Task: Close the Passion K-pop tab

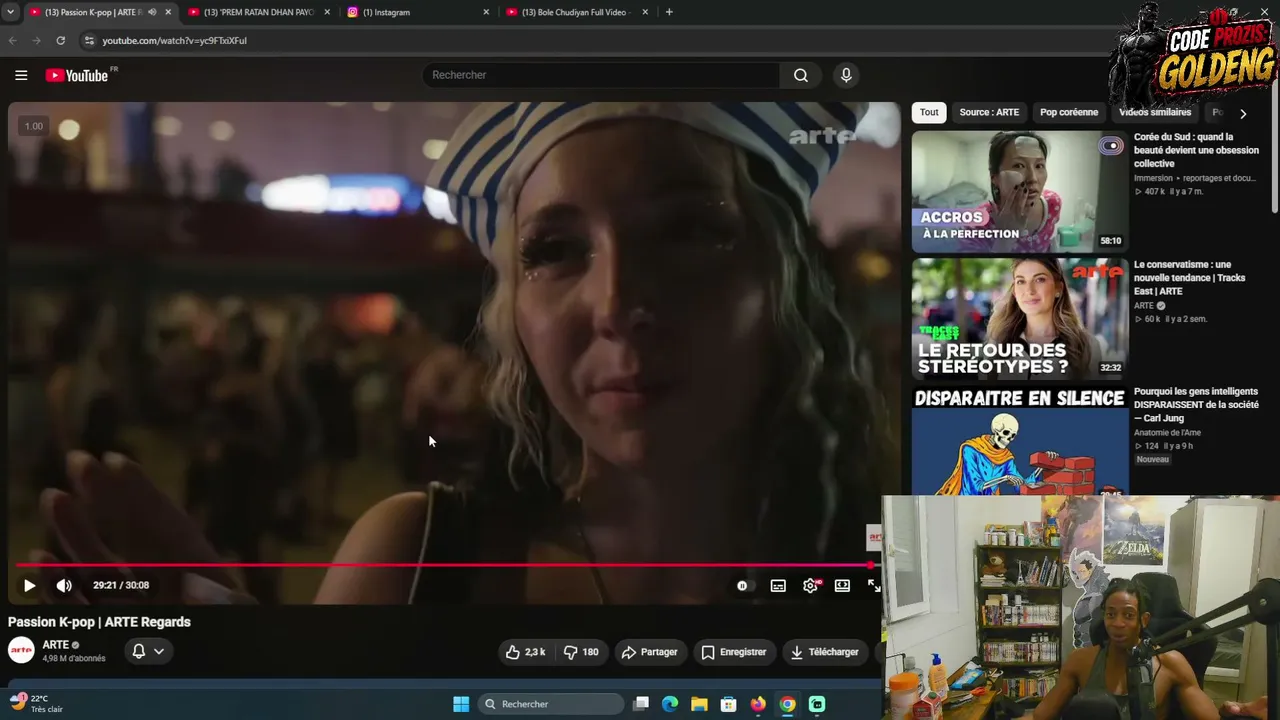Action: 168,12
